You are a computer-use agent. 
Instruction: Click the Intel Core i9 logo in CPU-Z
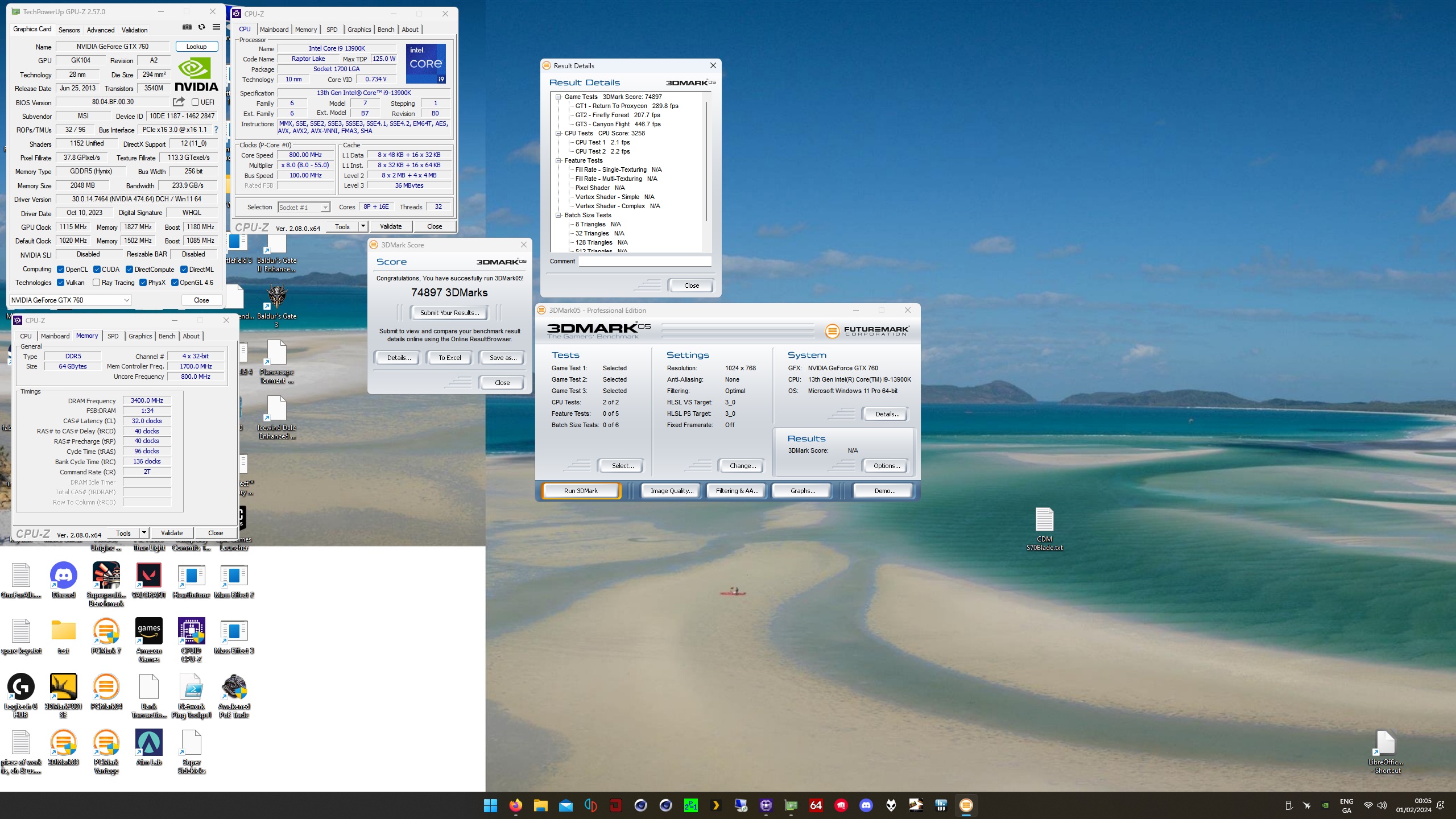pyautogui.click(x=426, y=63)
